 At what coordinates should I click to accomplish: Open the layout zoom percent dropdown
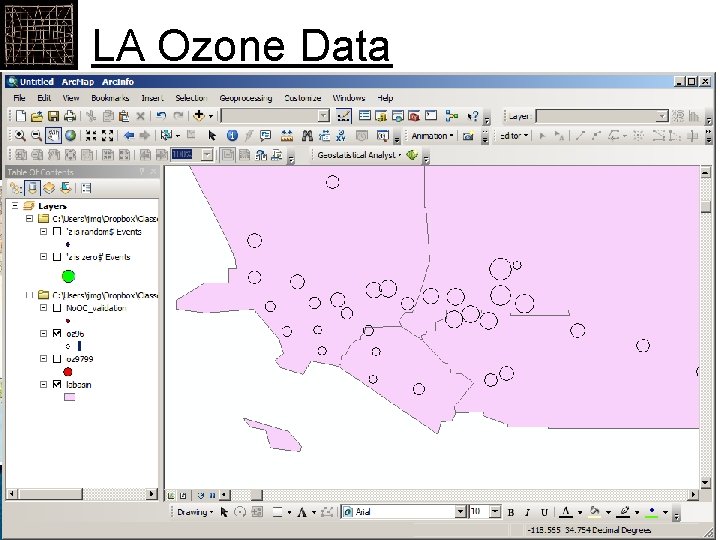click(x=208, y=155)
